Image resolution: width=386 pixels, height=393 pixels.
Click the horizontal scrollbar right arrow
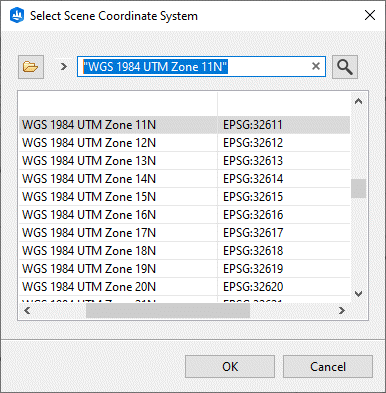point(342,311)
